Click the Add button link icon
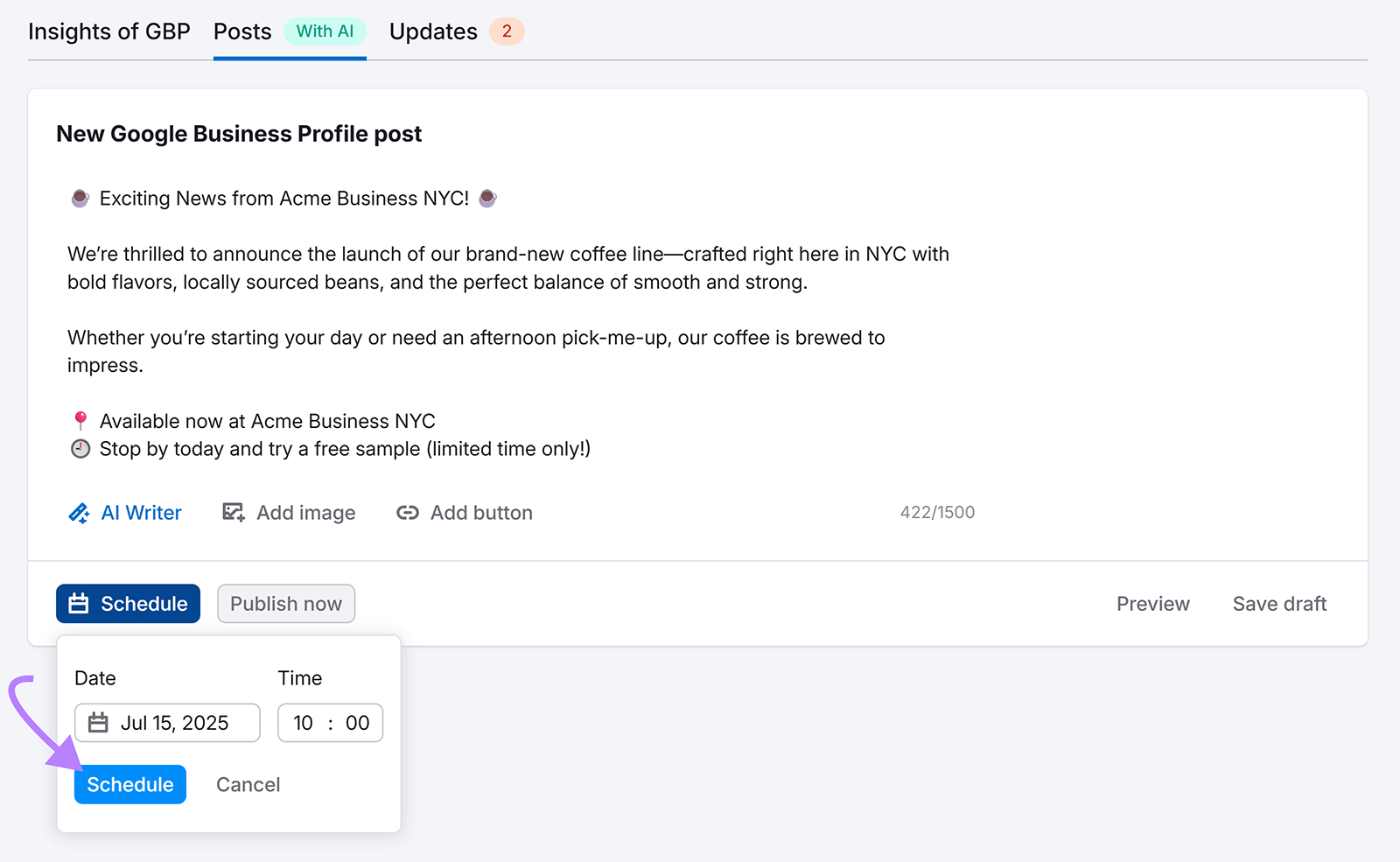Image resolution: width=1400 pixels, height=862 pixels. click(x=408, y=513)
